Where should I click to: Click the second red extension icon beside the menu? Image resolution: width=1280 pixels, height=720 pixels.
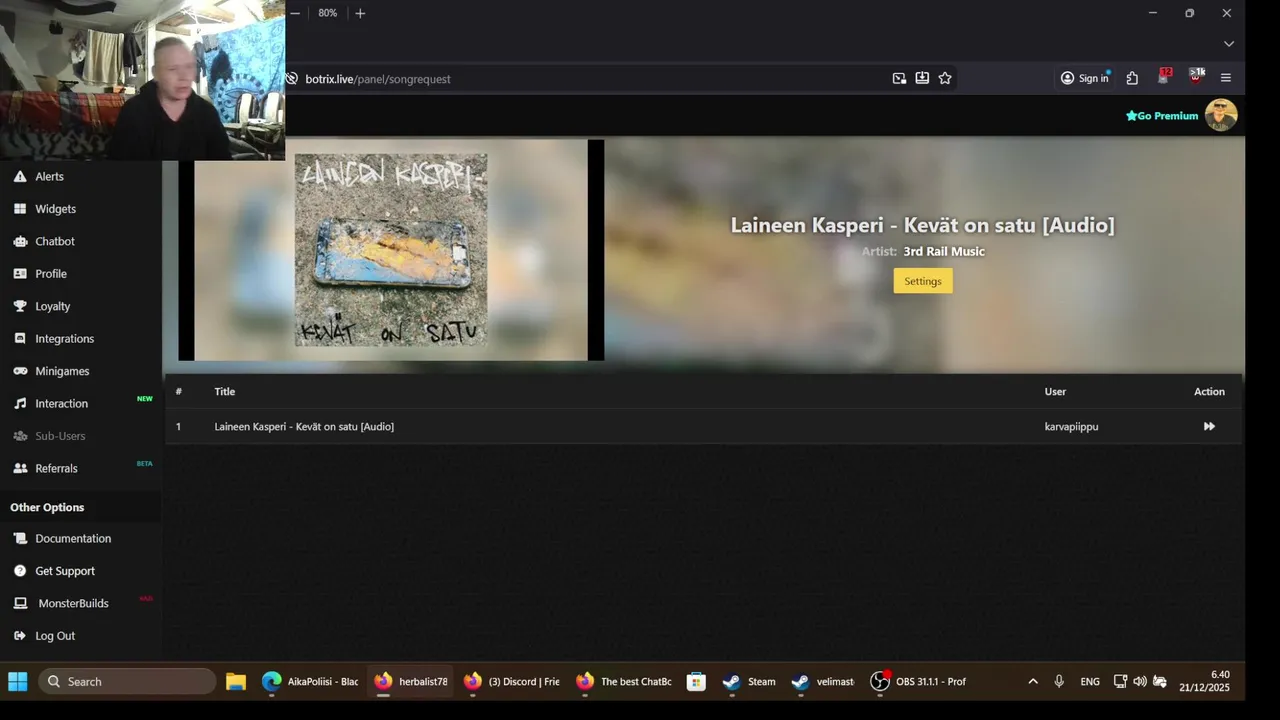pyautogui.click(x=1196, y=77)
